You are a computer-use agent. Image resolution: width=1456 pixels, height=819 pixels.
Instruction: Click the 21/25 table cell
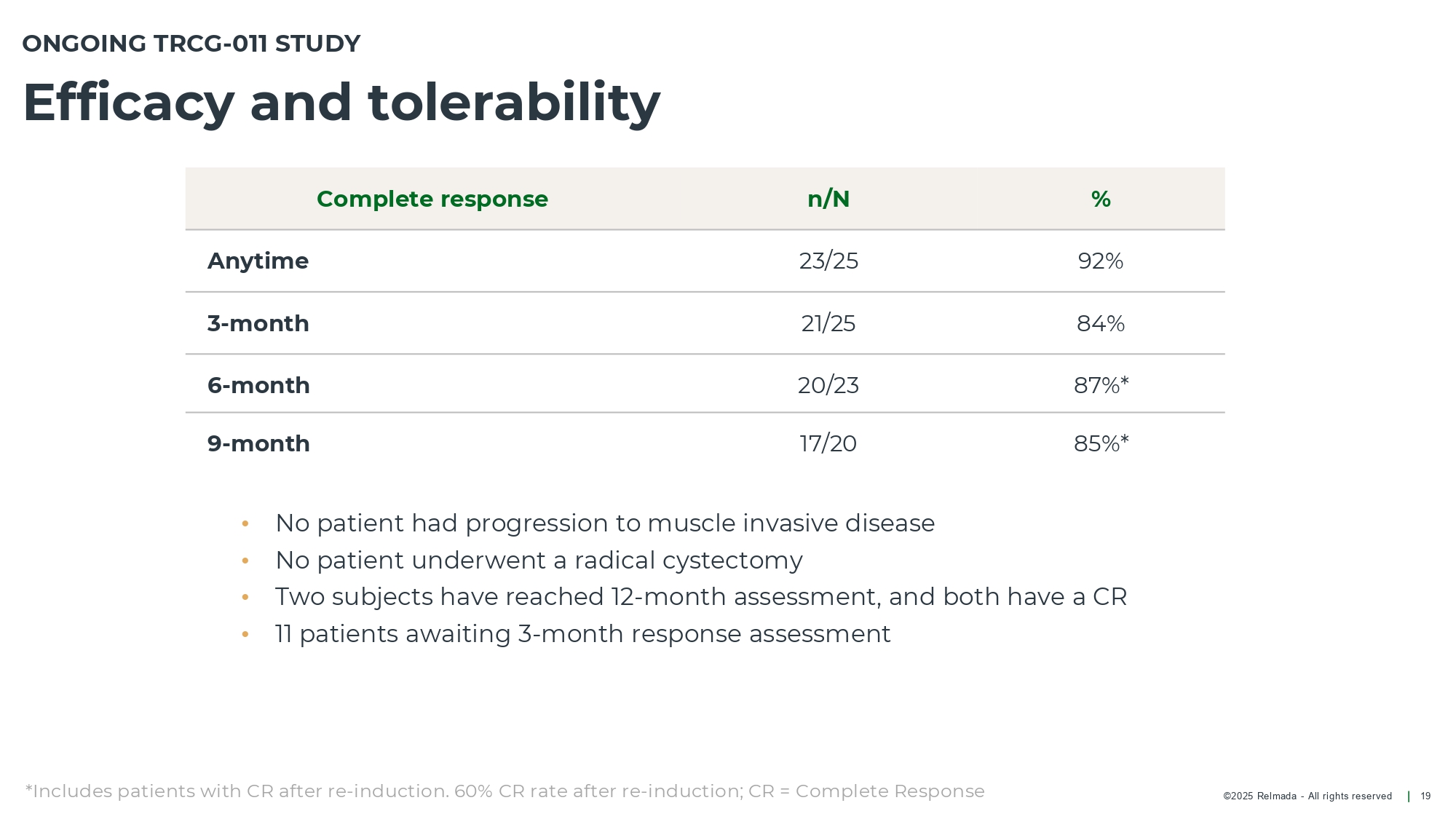point(828,323)
